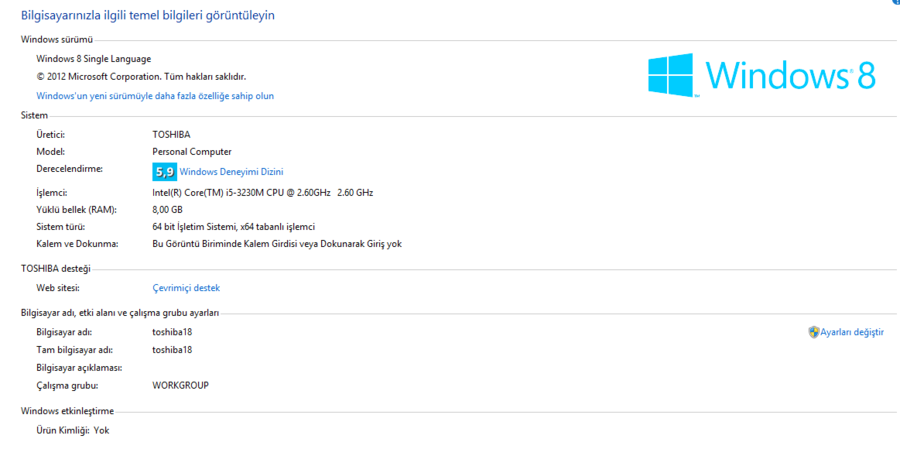900x449 pixels.
Task: Click the 8,00 GB RAM value
Action: [168, 210]
